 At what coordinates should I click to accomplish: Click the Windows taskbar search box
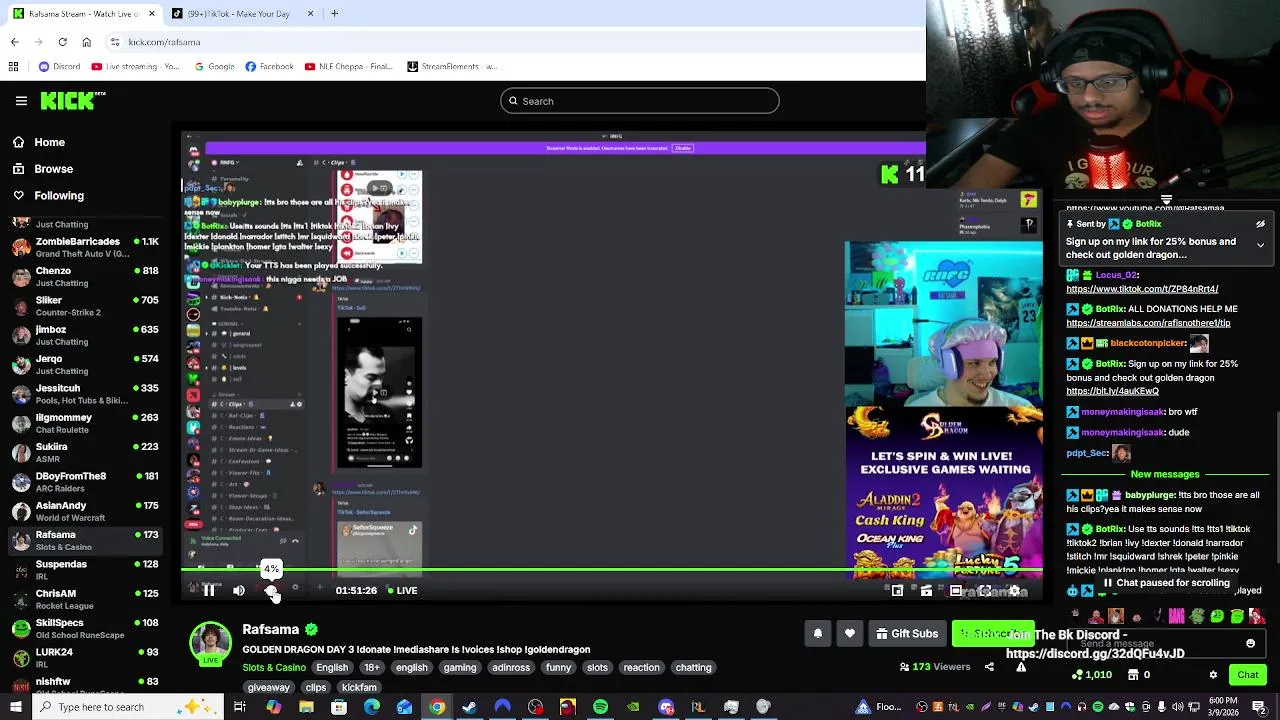[131, 707]
